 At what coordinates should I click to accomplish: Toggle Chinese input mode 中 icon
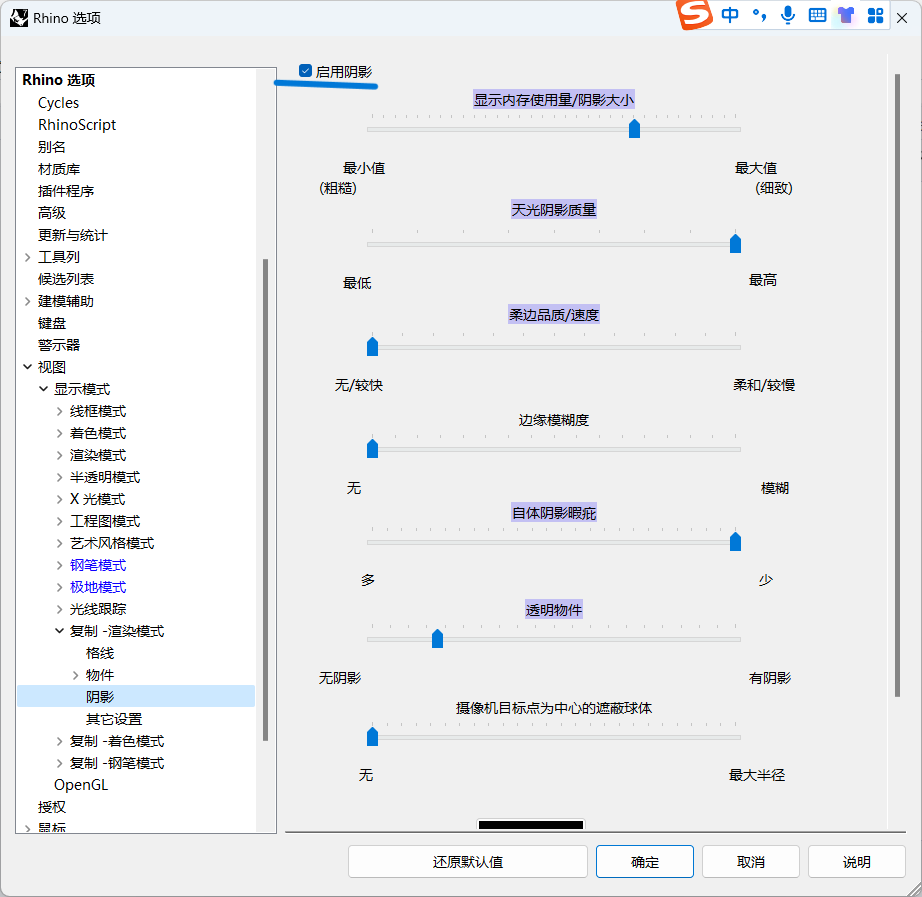click(x=730, y=15)
